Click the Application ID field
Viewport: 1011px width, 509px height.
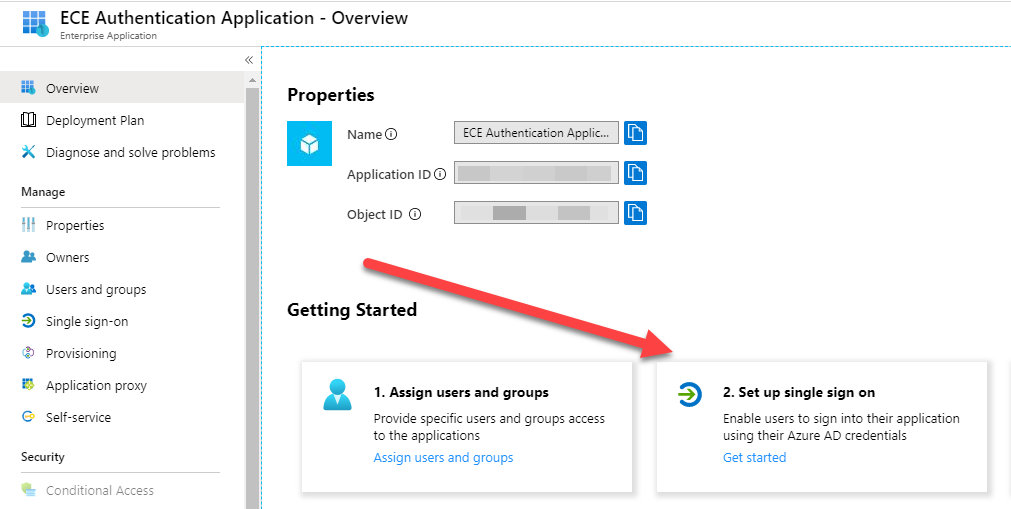536,173
